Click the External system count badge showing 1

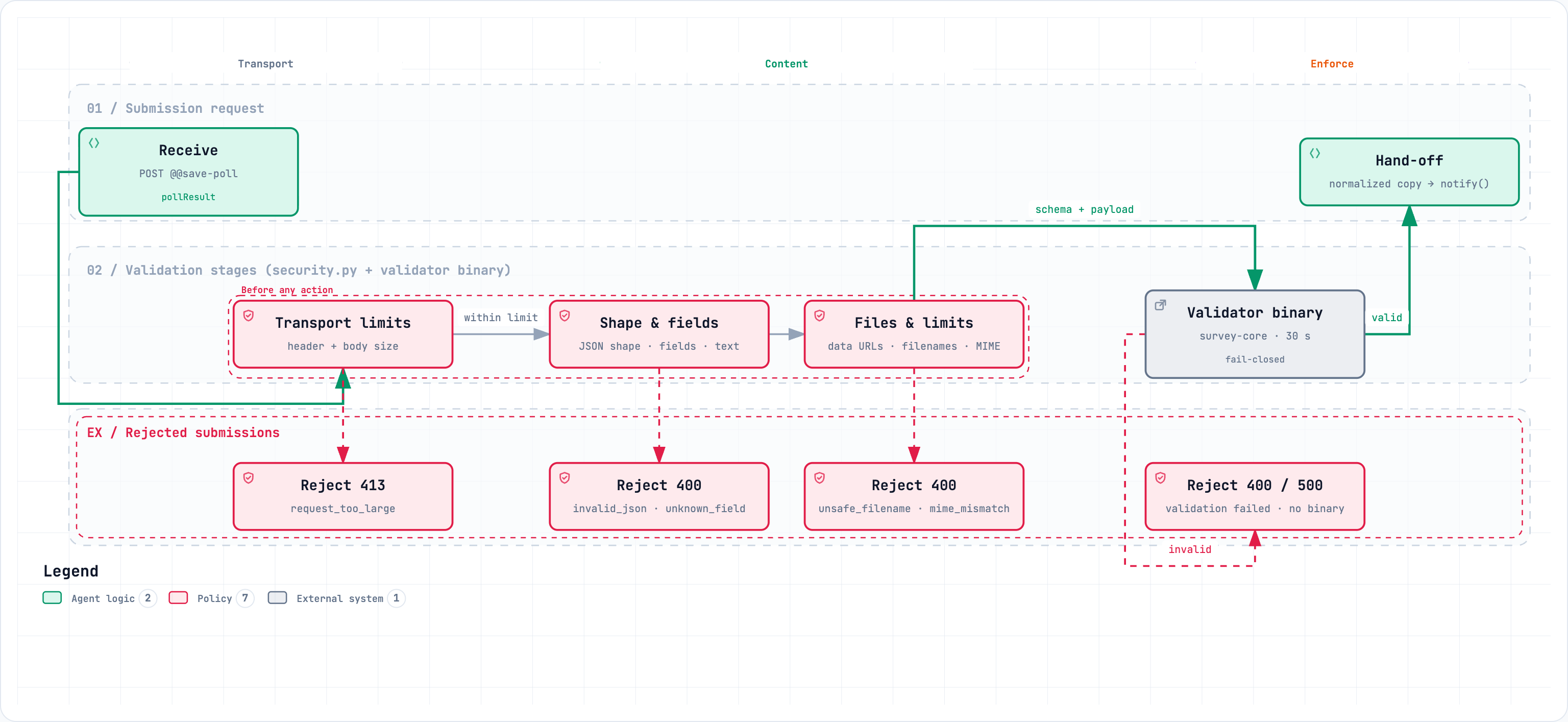pyautogui.click(x=396, y=598)
